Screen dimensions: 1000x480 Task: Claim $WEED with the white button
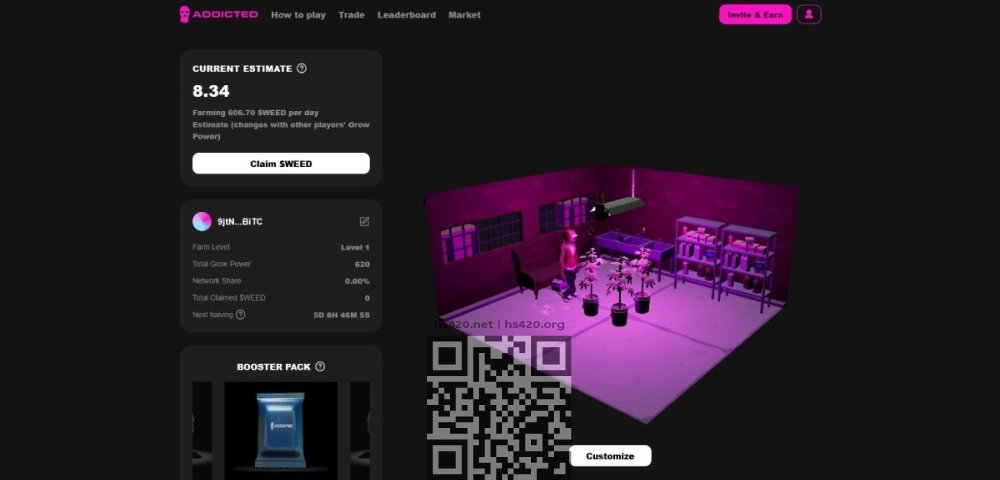pyautogui.click(x=281, y=163)
